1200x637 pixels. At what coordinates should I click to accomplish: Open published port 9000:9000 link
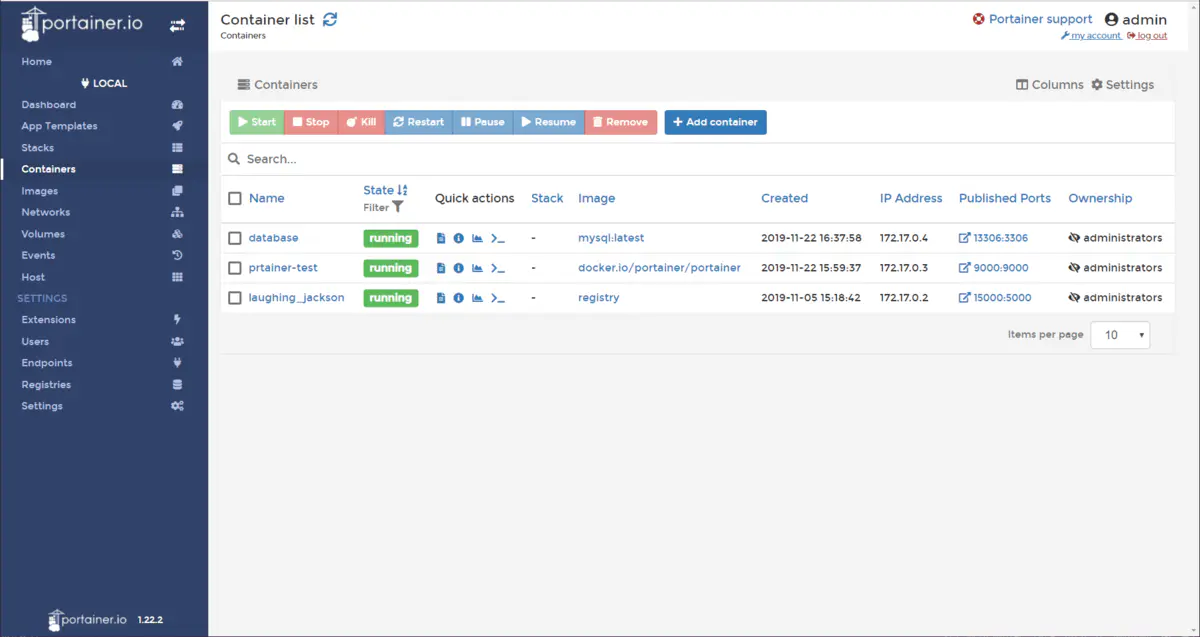[x=993, y=268]
